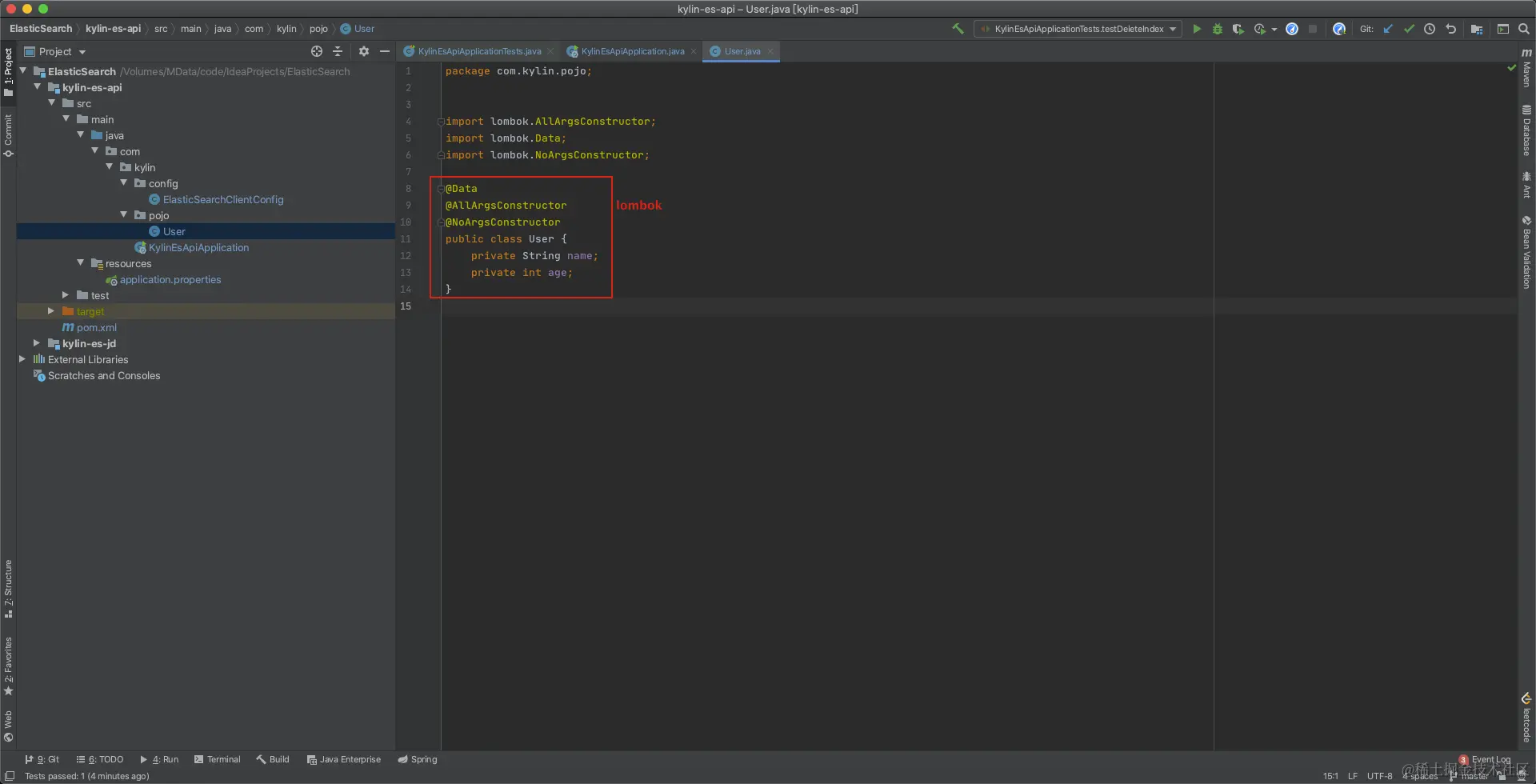Open Git history clock icon
This screenshot has width=1536, height=784.
1430,29
